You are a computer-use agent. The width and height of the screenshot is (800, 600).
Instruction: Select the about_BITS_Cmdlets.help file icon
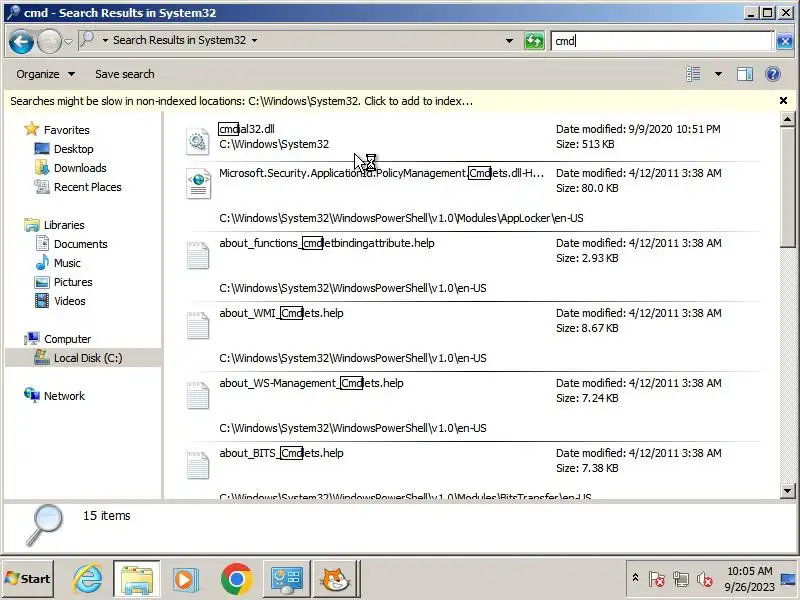198,465
